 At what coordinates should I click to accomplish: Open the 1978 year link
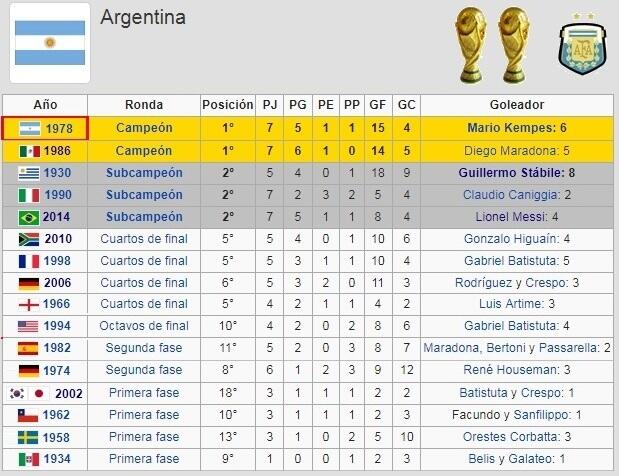pyautogui.click(x=59, y=129)
